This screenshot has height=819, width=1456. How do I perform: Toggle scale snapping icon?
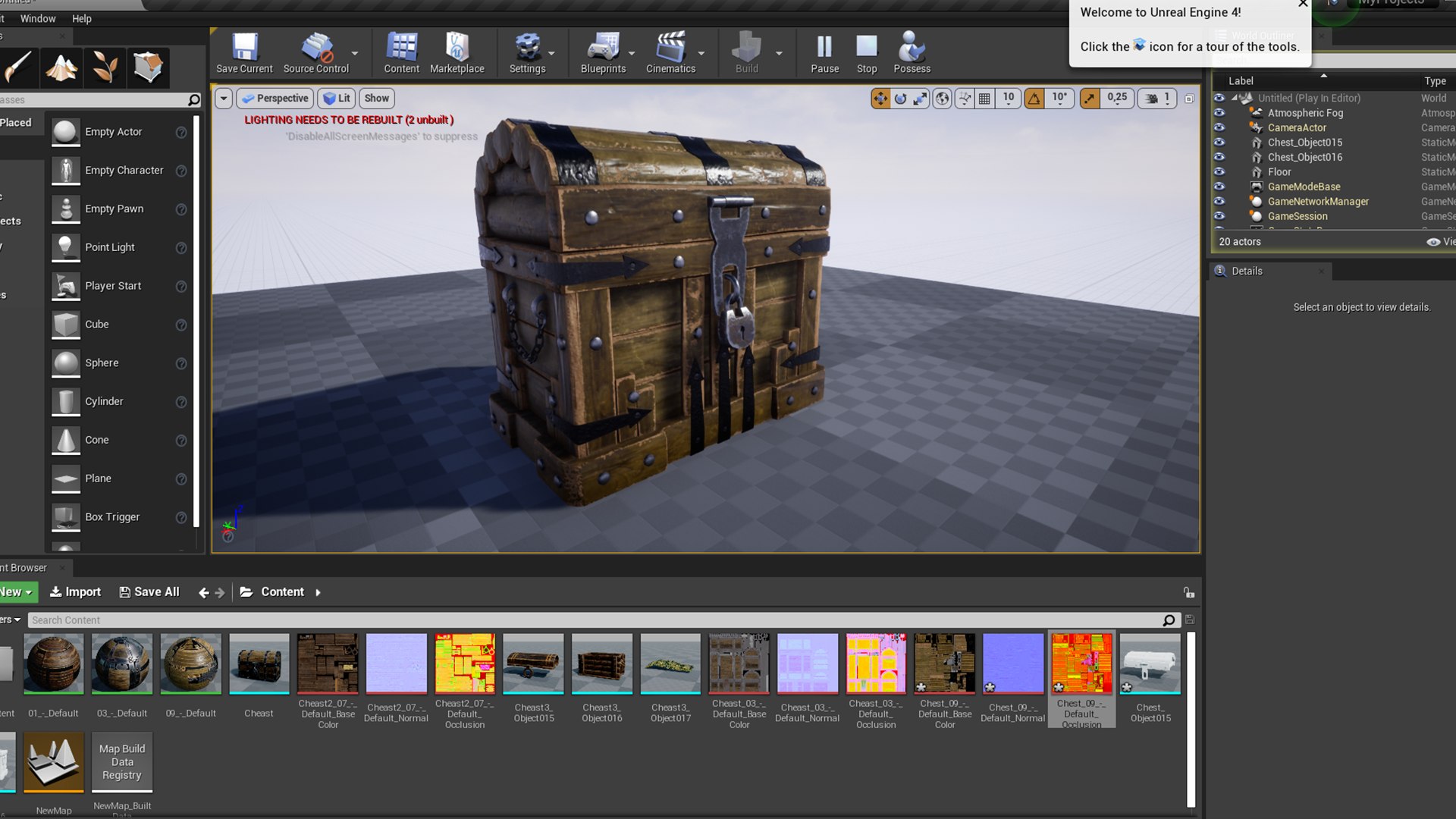(1090, 98)
